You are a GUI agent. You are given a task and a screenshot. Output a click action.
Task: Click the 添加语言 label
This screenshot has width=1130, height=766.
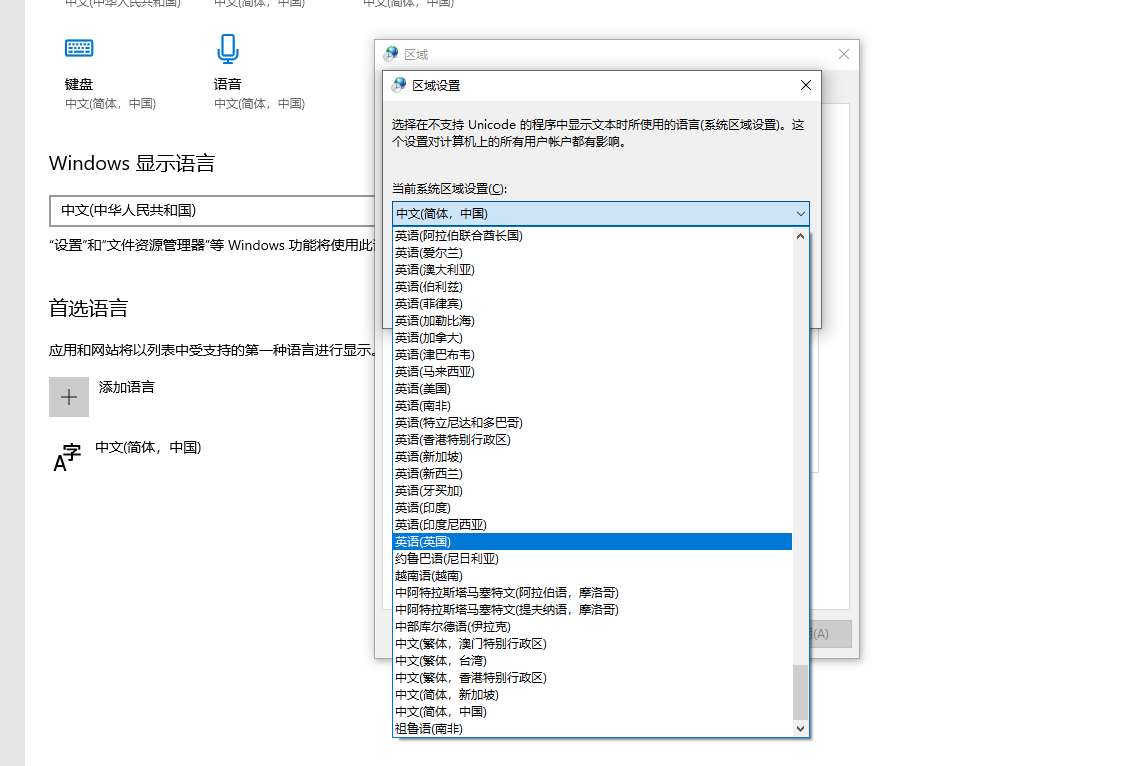pyautogui.click(x=127, y=388)
